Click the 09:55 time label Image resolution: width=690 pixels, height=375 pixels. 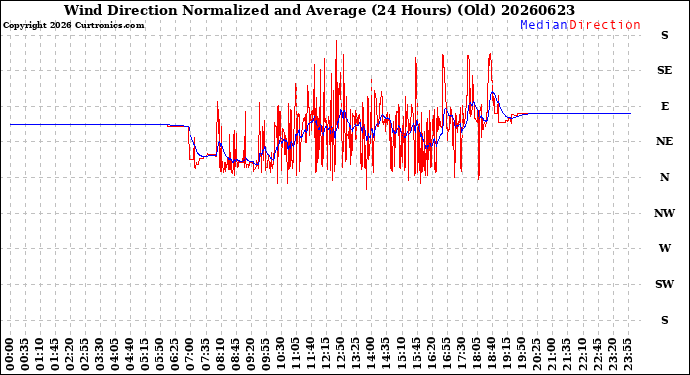click(265, 355)
